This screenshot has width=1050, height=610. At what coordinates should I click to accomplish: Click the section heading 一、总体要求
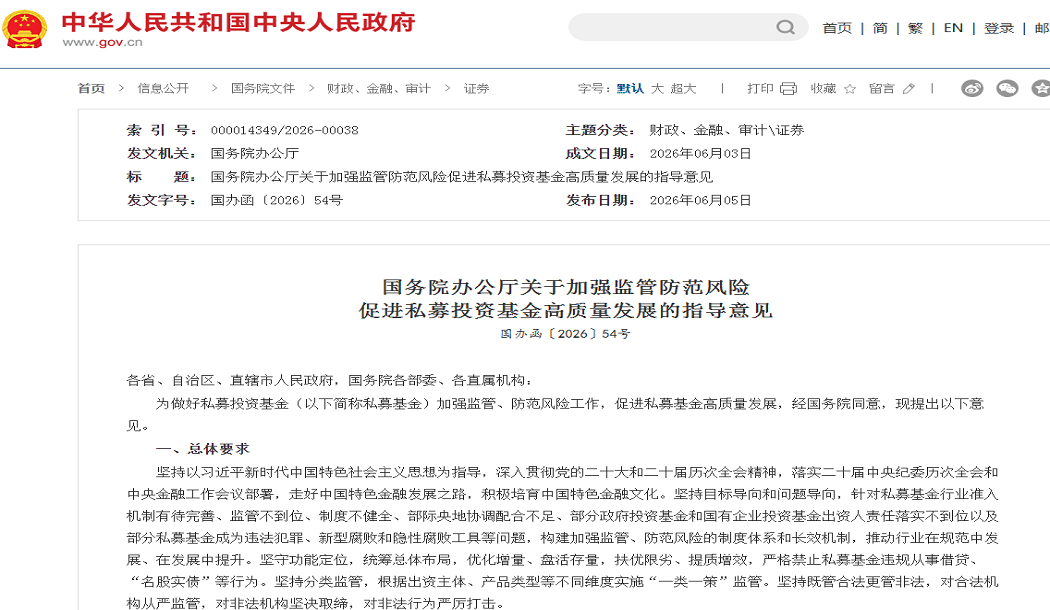tap(202, 449)
